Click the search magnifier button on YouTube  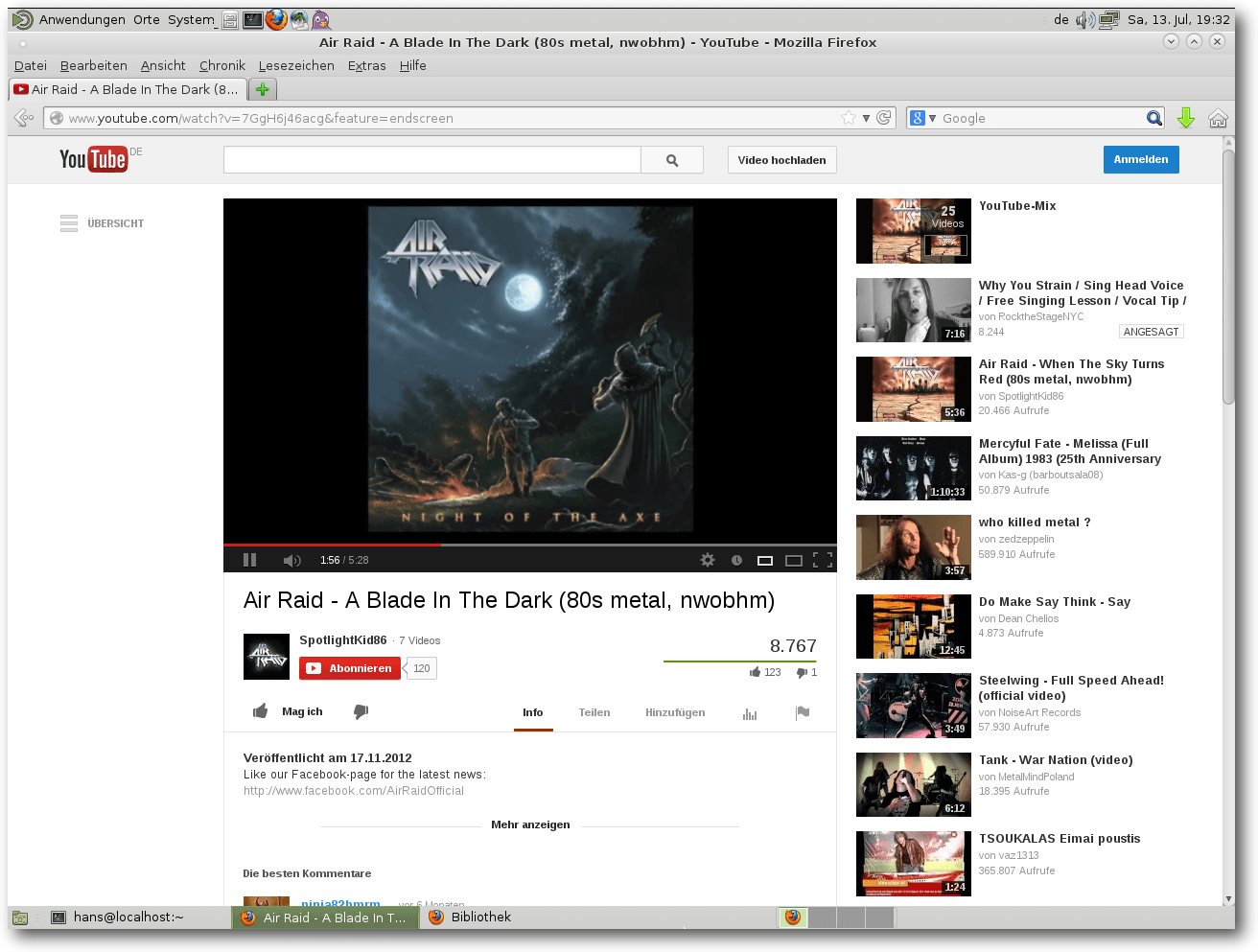(x=672, y=160)
